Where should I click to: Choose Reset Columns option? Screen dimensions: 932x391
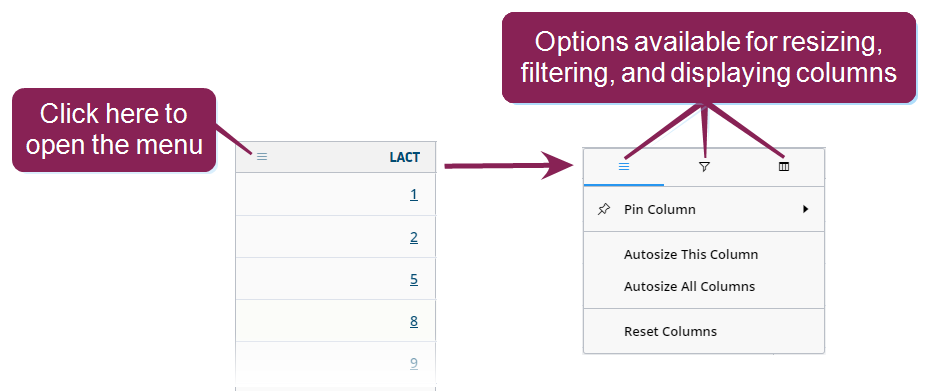pyautogui.click(x=670, y=332)
